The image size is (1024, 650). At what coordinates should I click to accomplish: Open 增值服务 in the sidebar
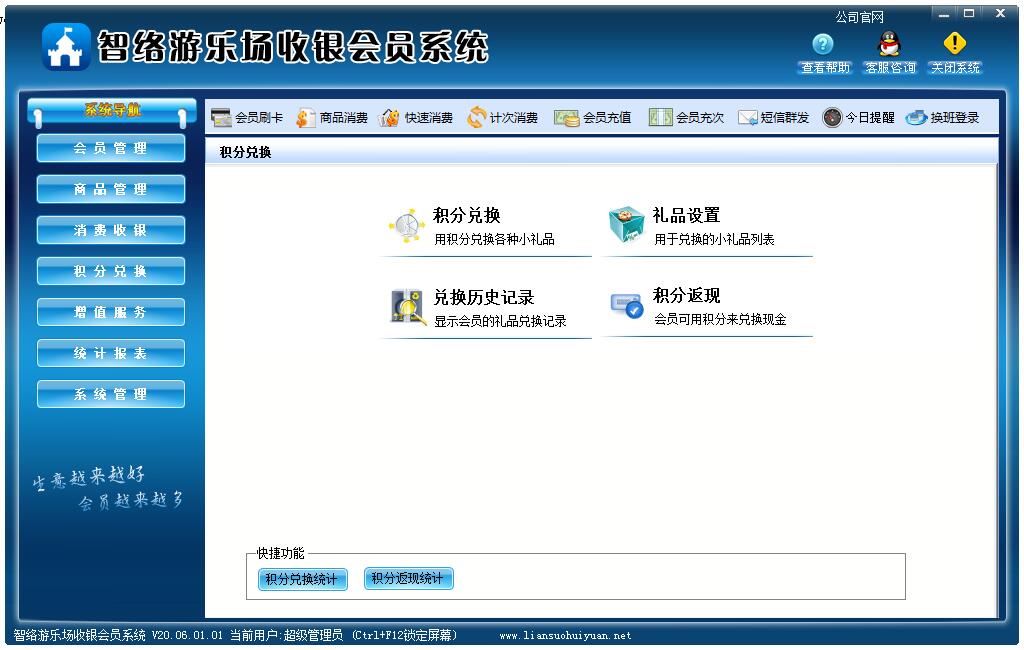coord(110,312)
